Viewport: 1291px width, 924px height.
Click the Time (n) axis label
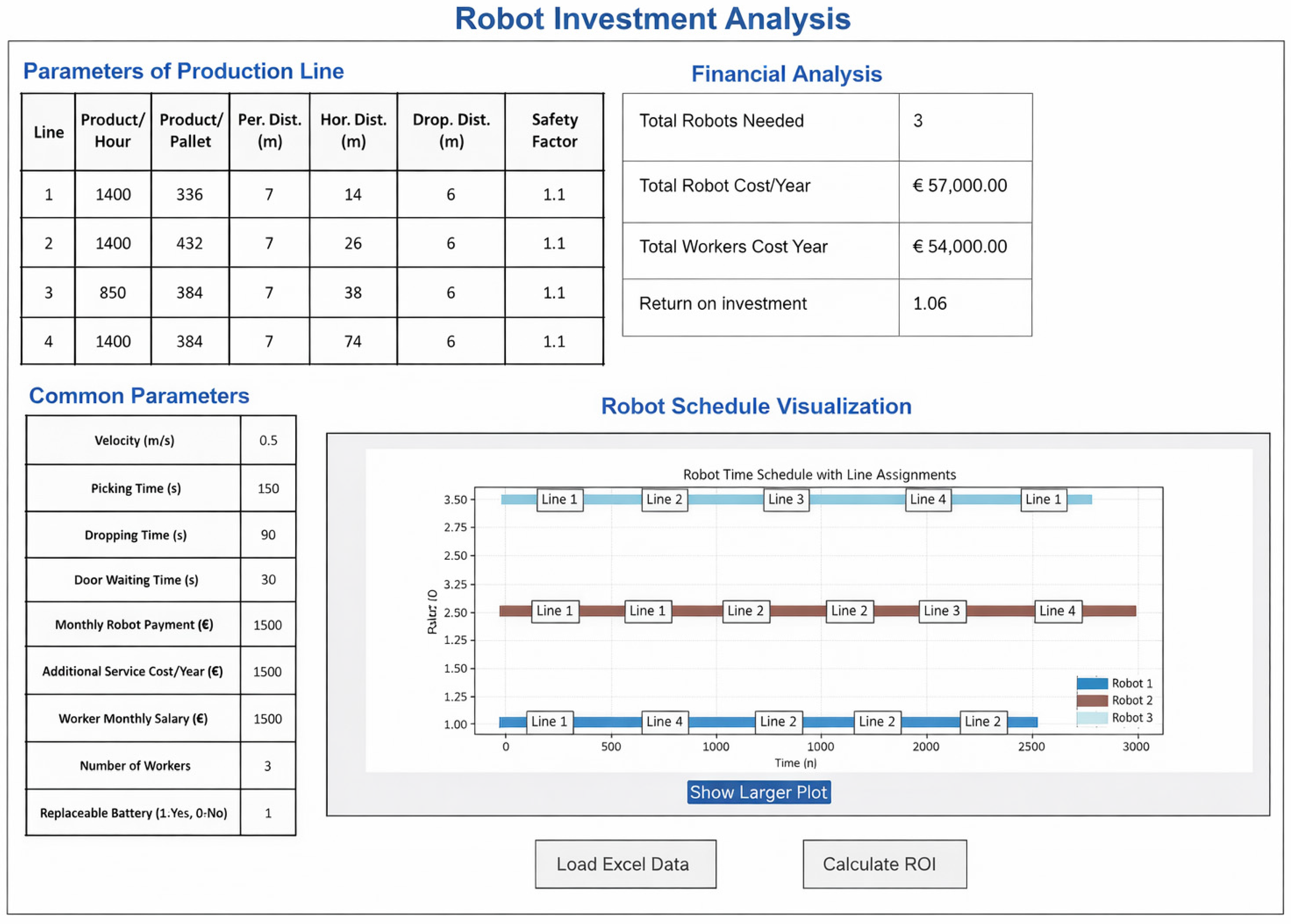coord(795,763)
